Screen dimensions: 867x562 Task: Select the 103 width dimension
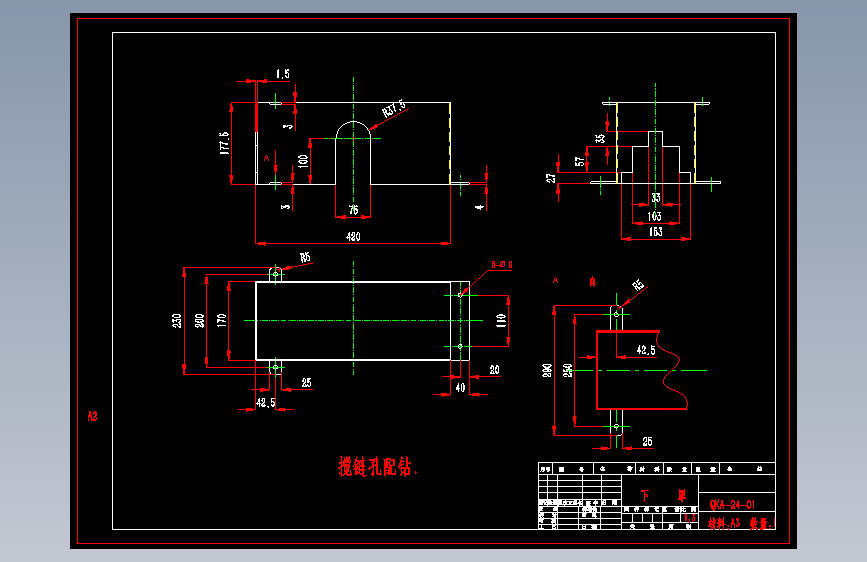(x=655, y=216)
